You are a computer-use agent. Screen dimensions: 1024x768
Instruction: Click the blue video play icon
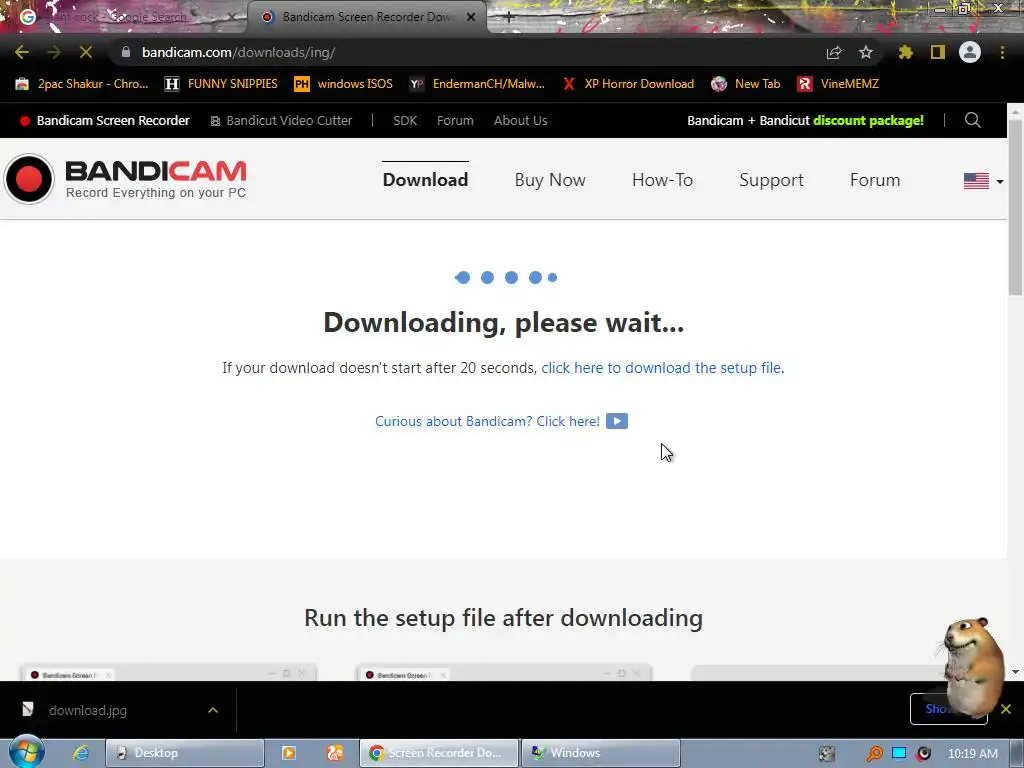coord(616,421)
